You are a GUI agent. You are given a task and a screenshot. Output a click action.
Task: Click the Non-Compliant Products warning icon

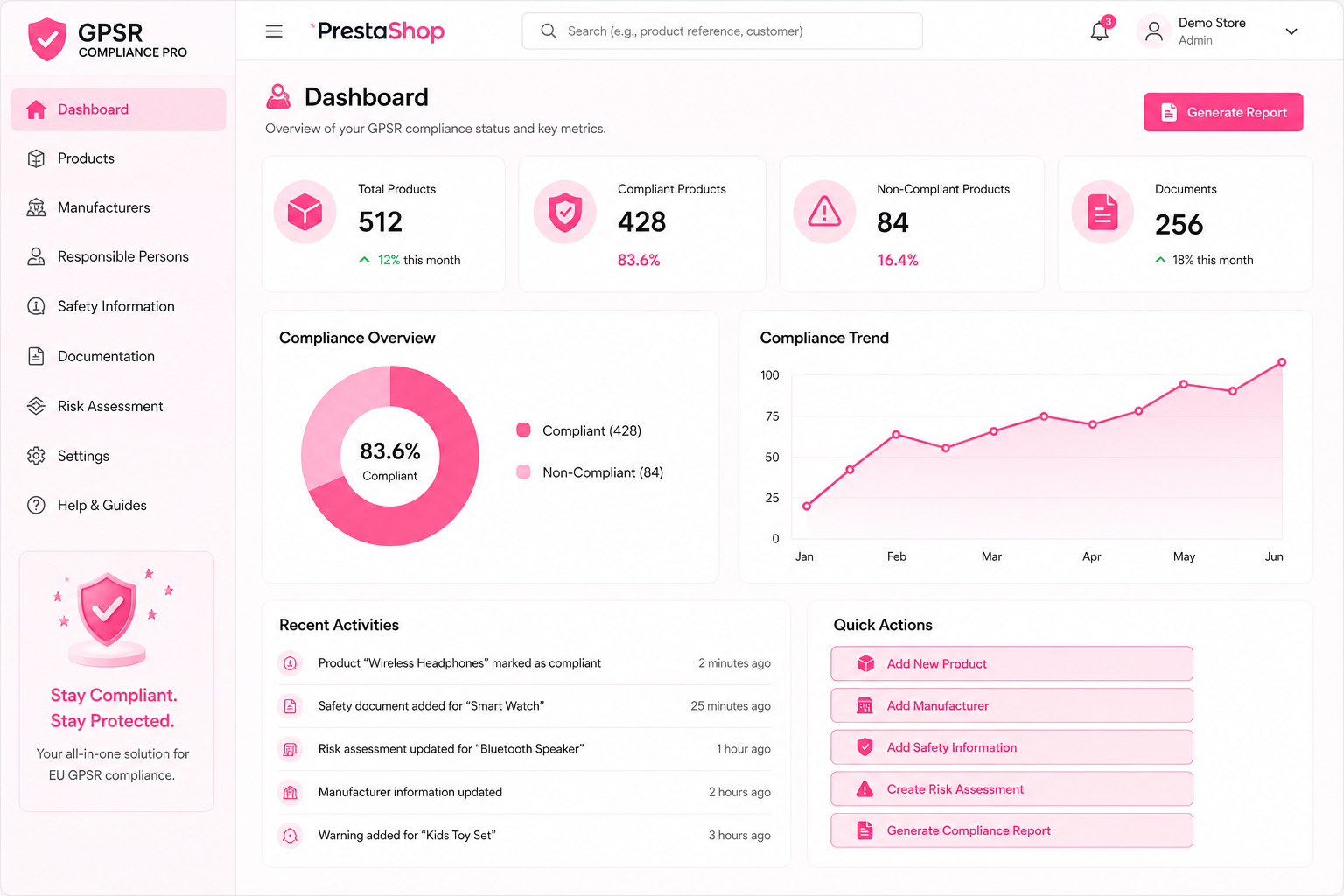[824, 212]
